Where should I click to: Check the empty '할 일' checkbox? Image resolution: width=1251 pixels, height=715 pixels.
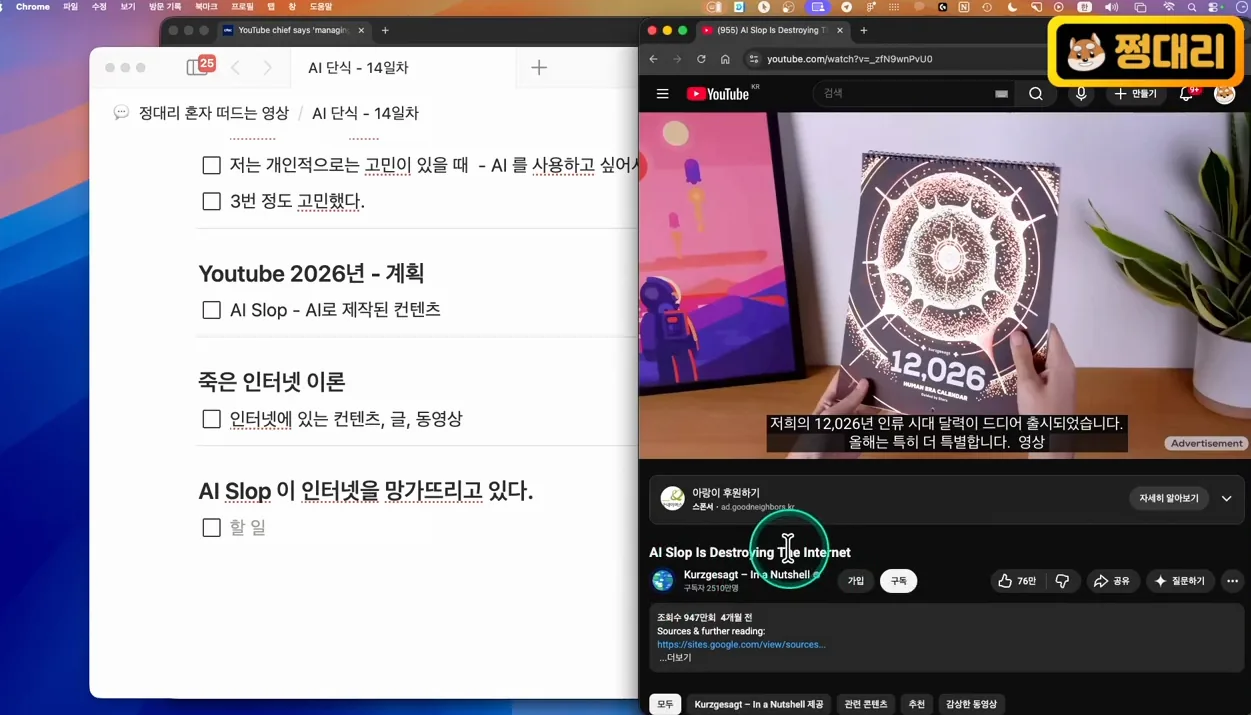coord(211,527)
